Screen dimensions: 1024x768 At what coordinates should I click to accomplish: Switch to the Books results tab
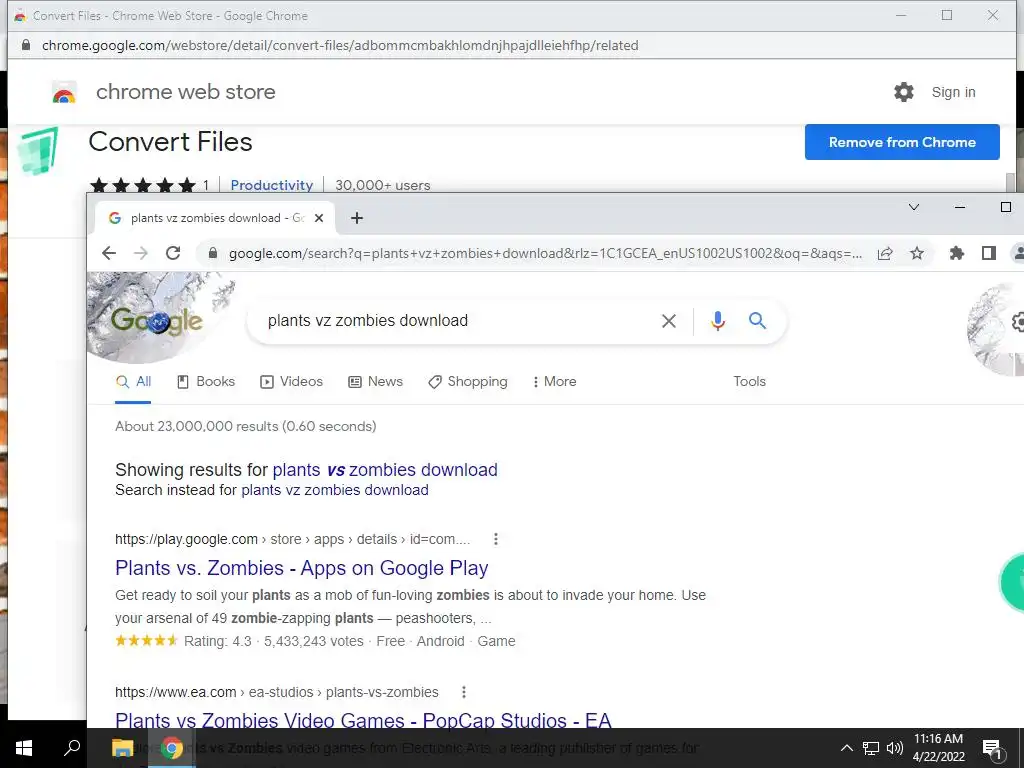(x=206, y=381)
